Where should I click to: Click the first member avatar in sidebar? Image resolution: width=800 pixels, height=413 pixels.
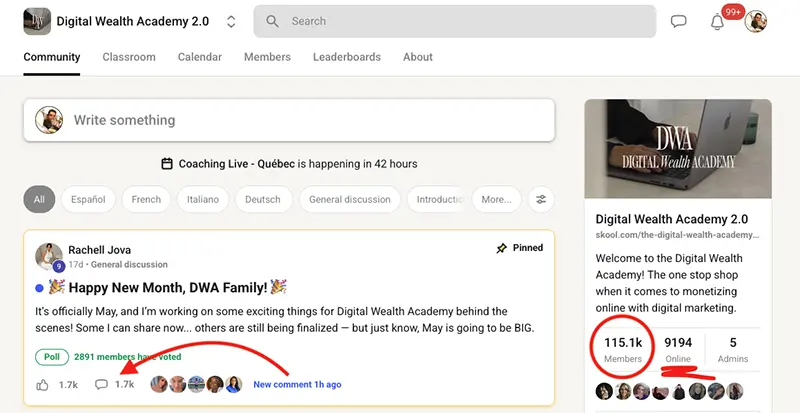(605, 392)
